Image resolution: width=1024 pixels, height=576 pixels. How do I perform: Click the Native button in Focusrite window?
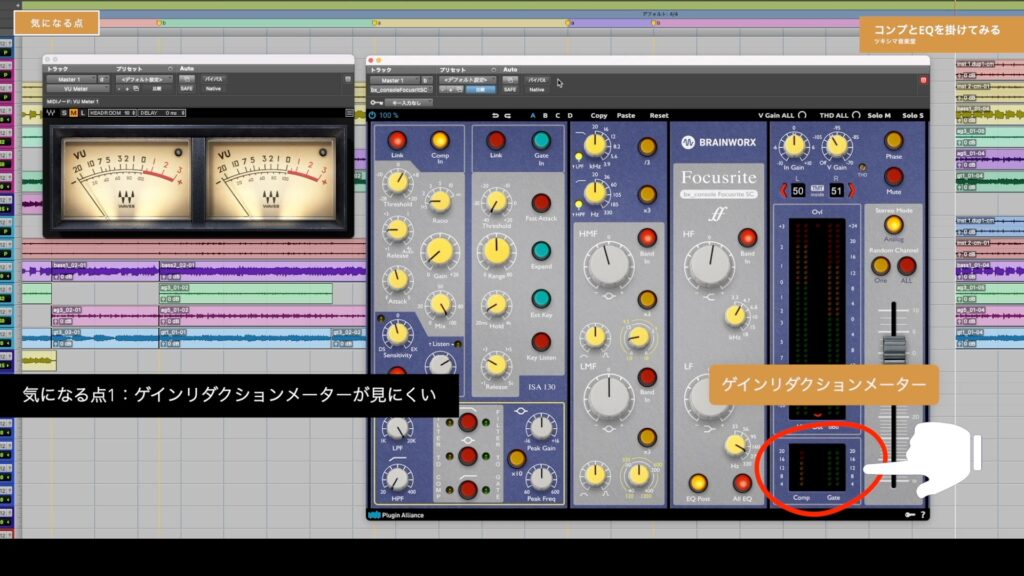537,89
